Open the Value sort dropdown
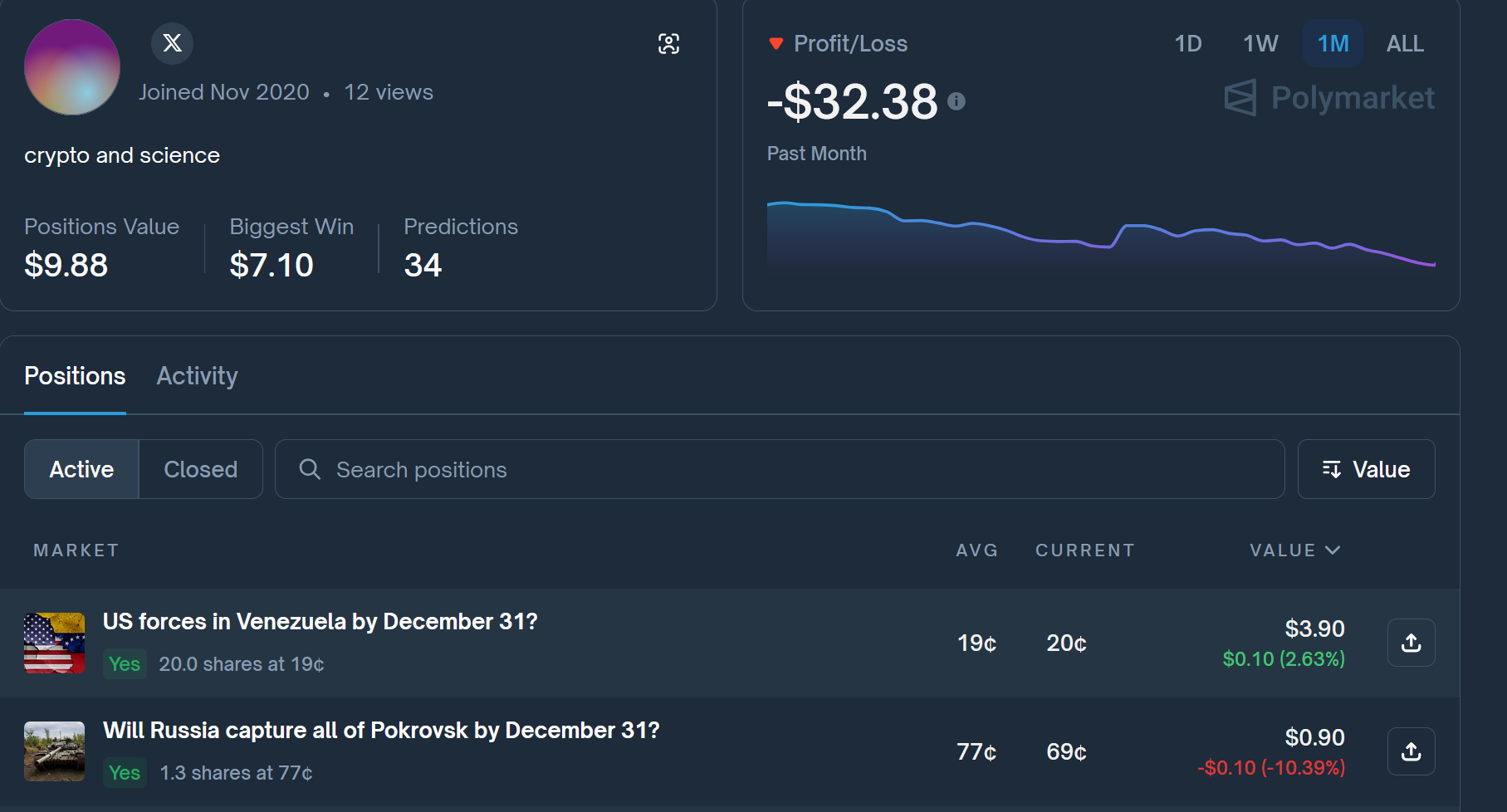The width and height of the screenshot is (1507, 812). click(1366, 469)
